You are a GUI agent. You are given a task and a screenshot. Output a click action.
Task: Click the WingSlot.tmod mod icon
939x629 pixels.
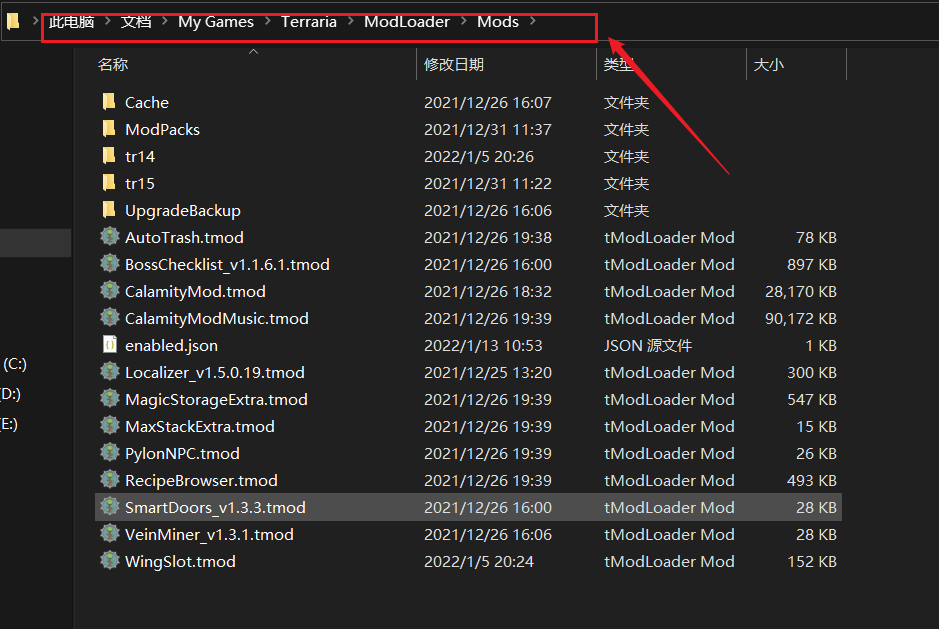point(109,561)
